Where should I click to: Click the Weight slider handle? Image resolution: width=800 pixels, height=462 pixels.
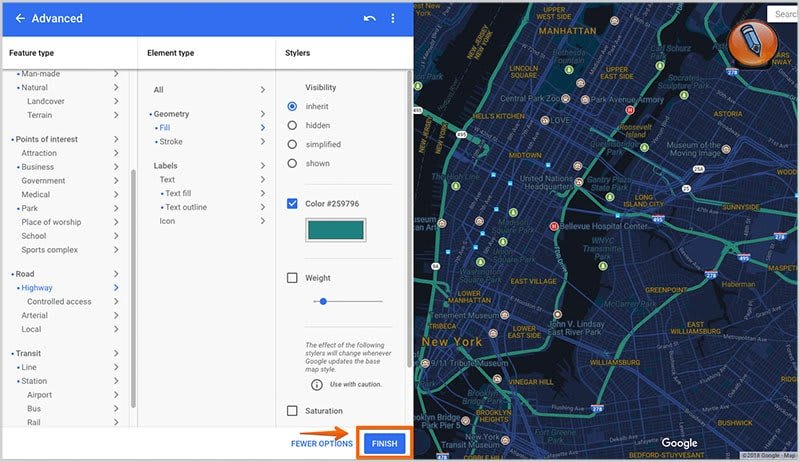(x=323, y=301)
